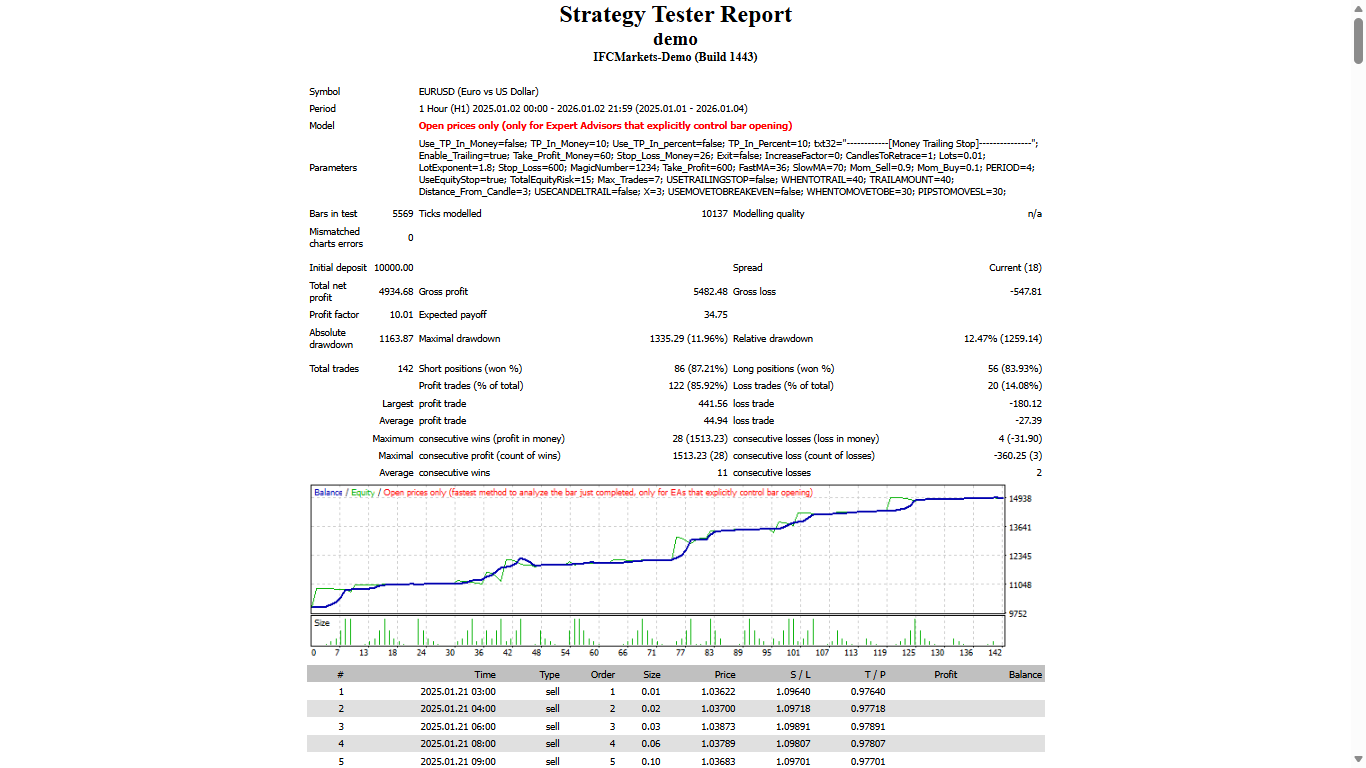Click Ticks modelled value "10137"

pyautogui.click(x=714, y=214)
